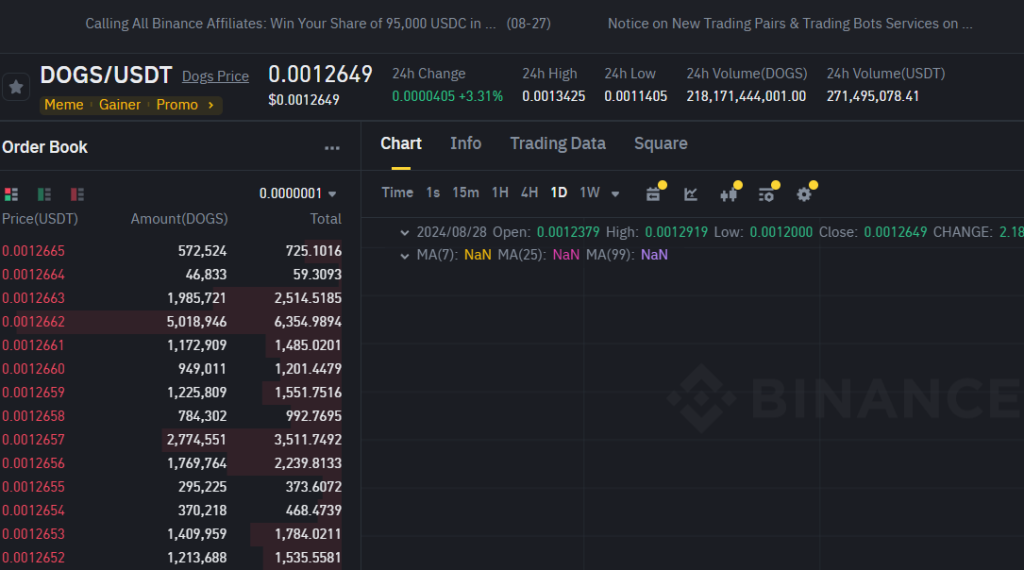Click the MA(25) NaN indicator label

tap(539, 255)
